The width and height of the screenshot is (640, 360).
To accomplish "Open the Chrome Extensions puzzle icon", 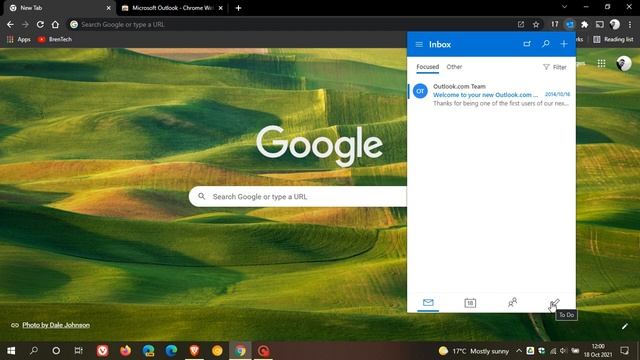I will pyautogui.click(x=584, y=24).
